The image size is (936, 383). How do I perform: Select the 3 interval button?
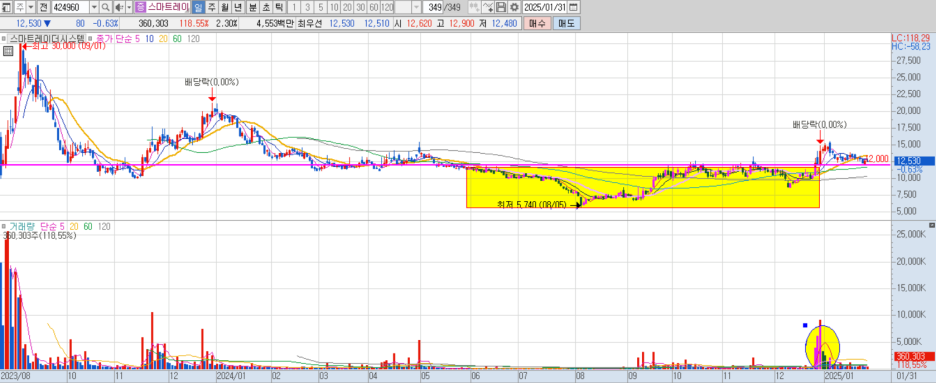coord(307,7)
